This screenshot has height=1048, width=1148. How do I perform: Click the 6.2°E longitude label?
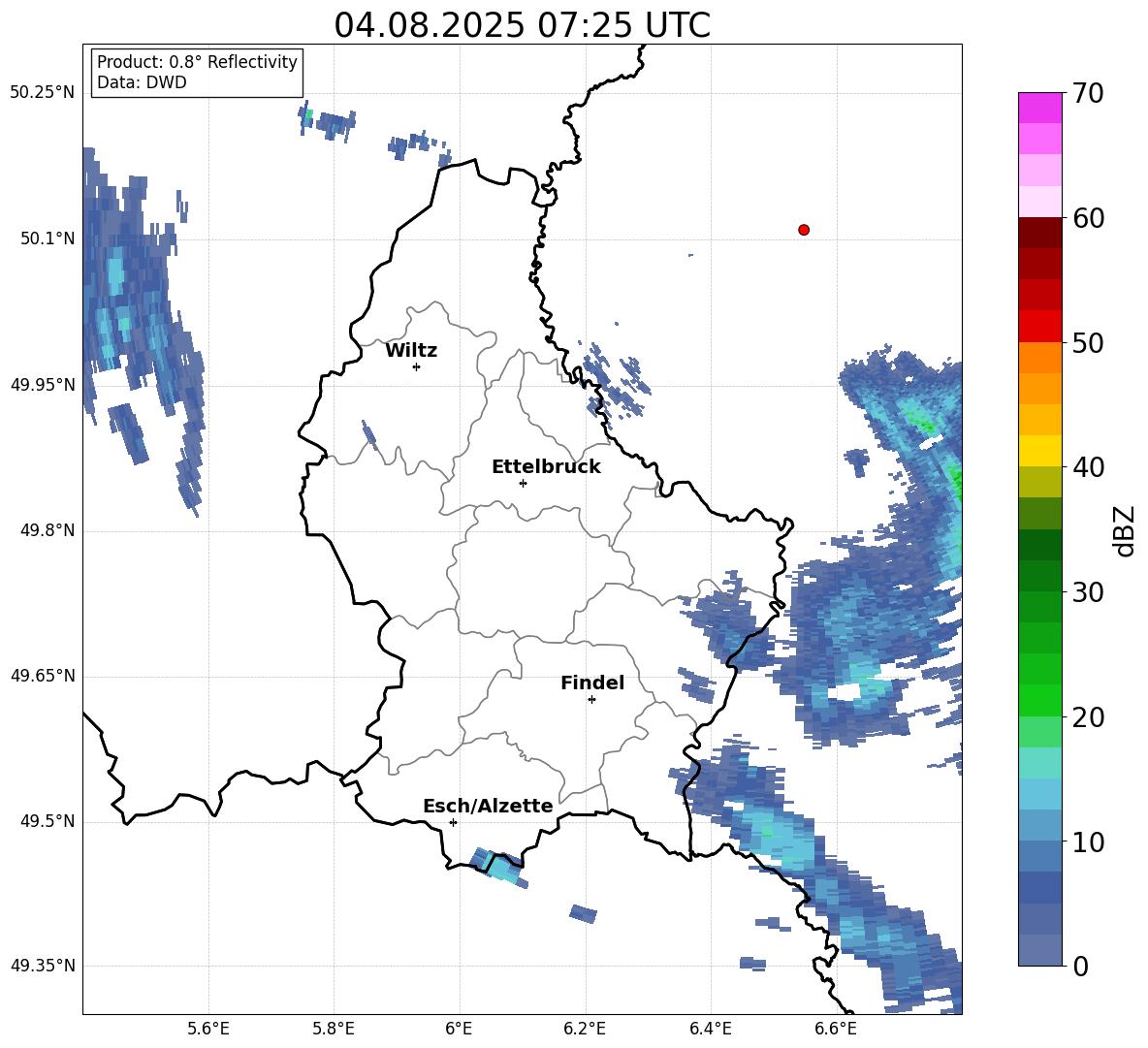[x=585, y=1029]
